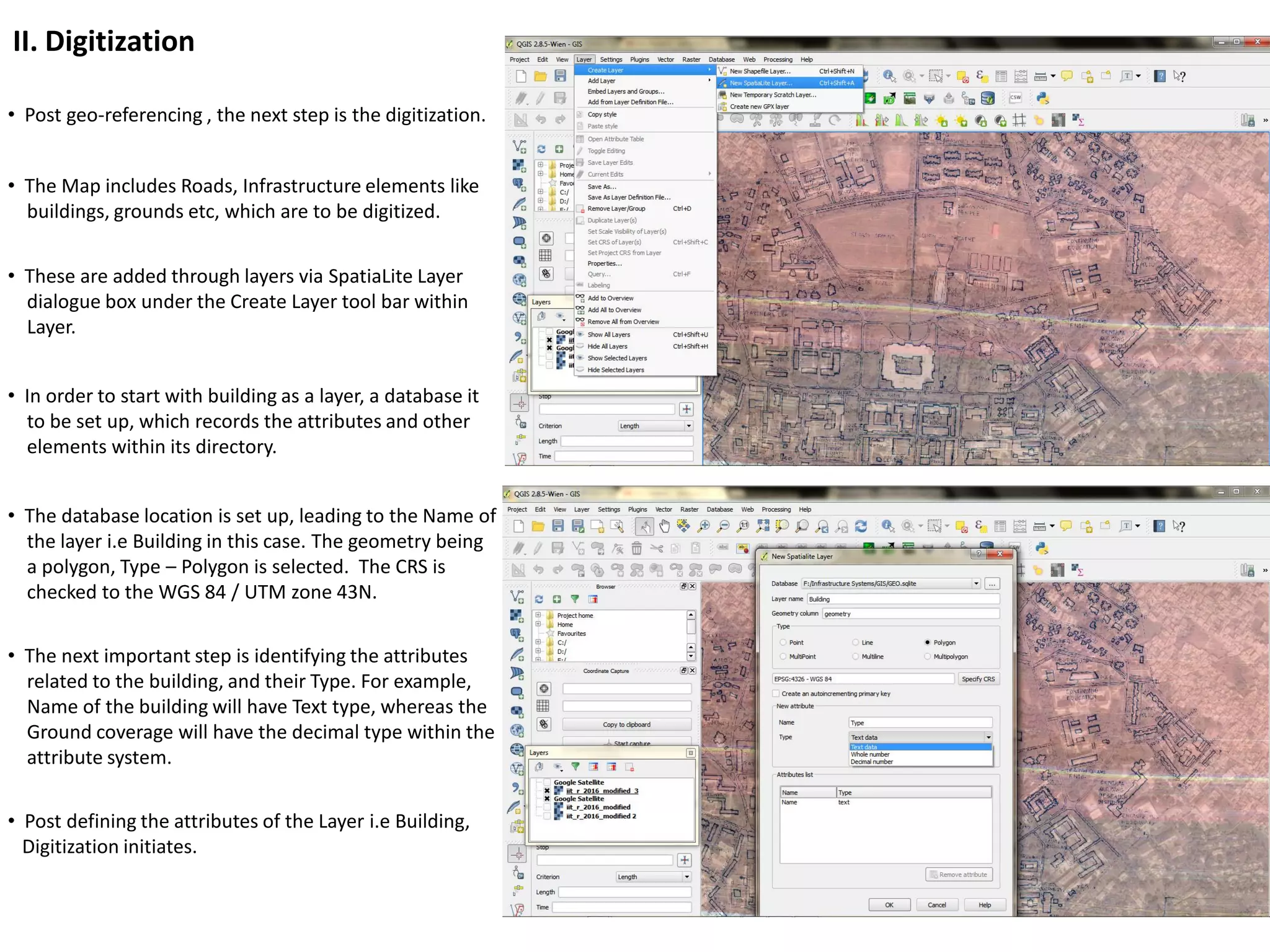This screenshot has width=1270, height=952.
Task: Open Add Layer submenu in Layer menu
Action: 645,81
